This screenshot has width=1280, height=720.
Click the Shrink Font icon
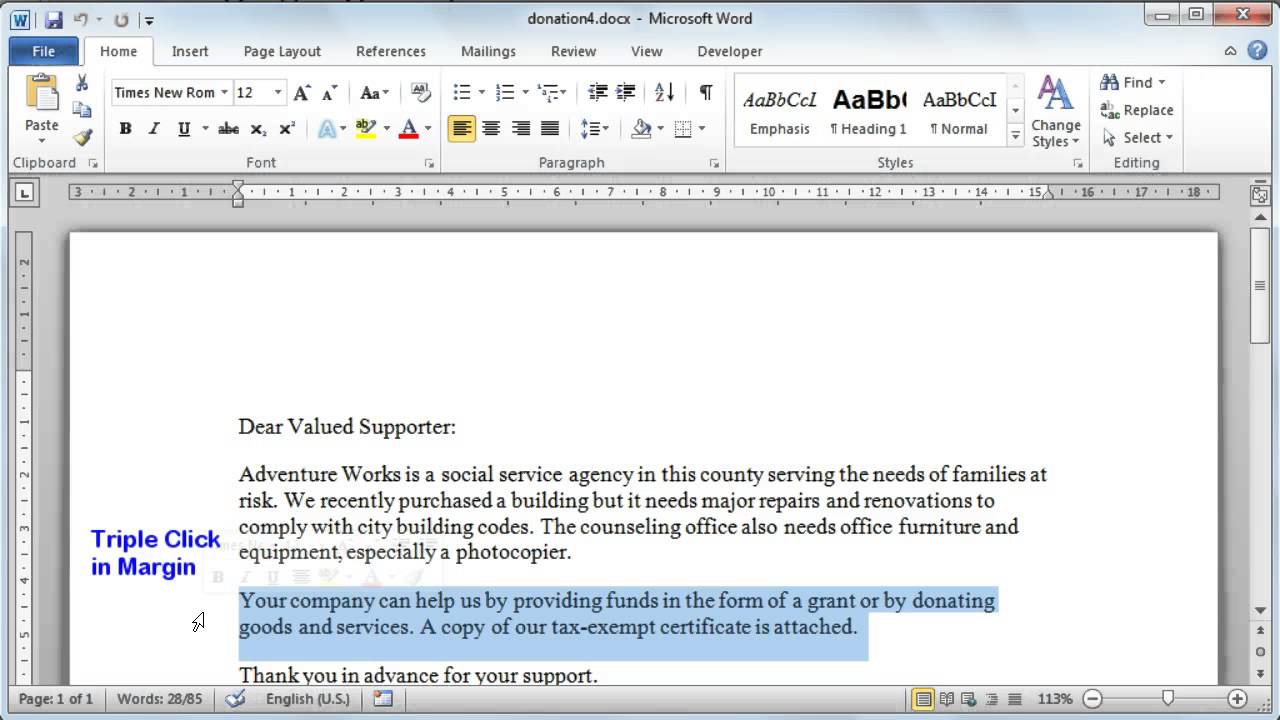coord(329,93)
